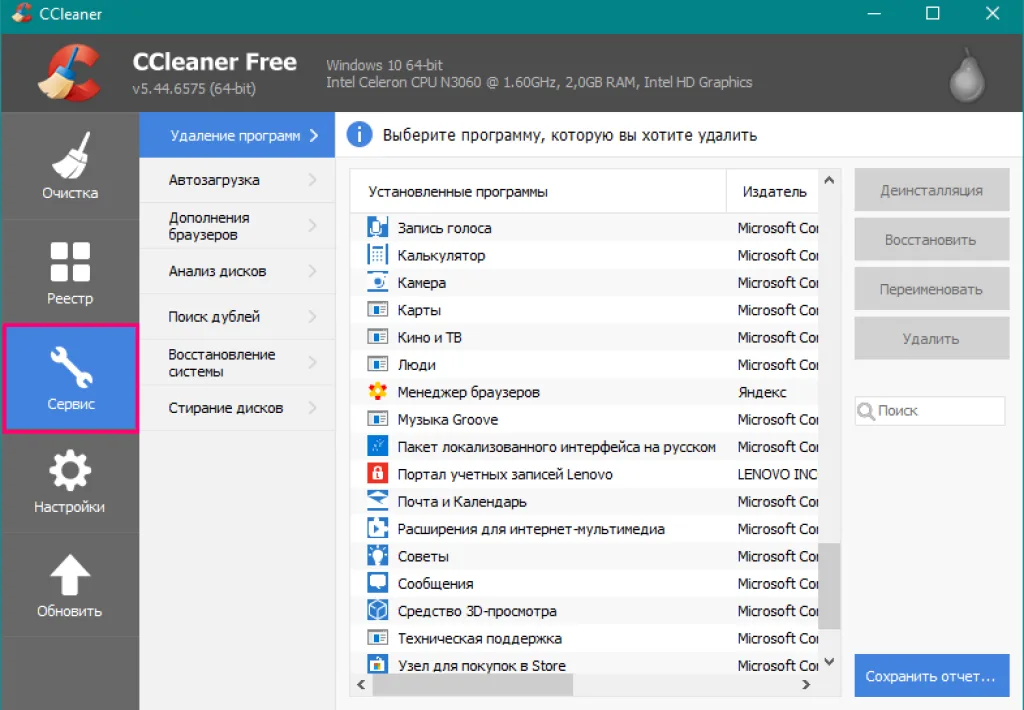The width and height of the screenshot is (1024, 710).
Task: Click the Lenovo account portal lock icon
Action: point(377,474)
